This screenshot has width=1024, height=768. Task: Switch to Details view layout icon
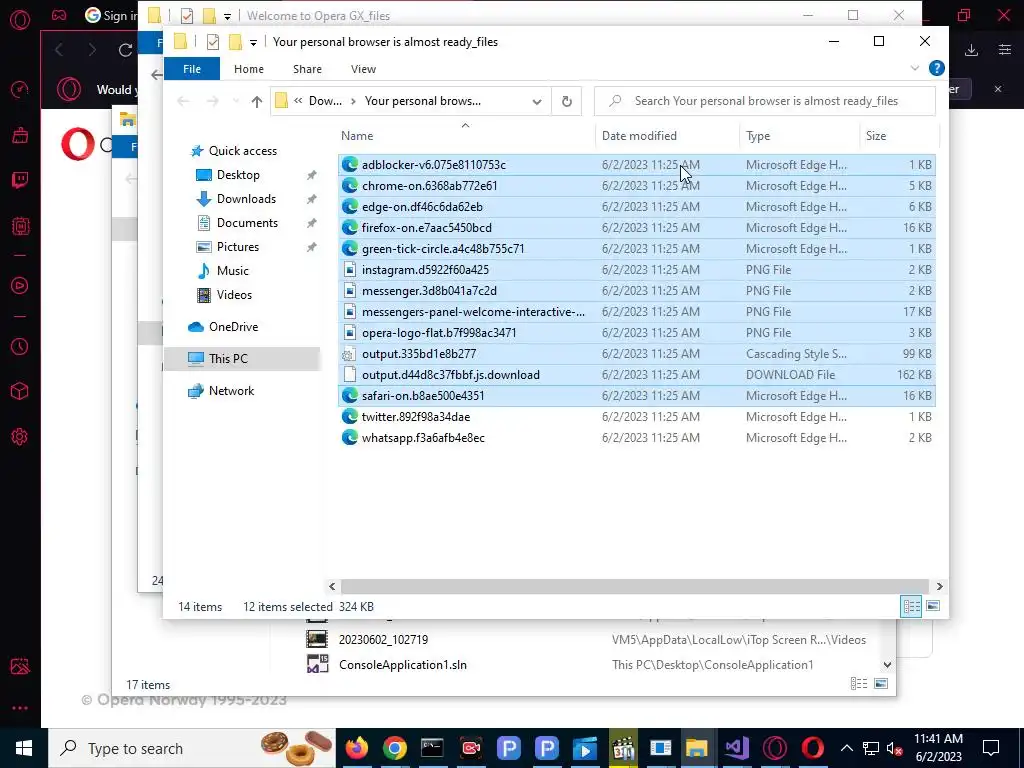tap(912, 606)
